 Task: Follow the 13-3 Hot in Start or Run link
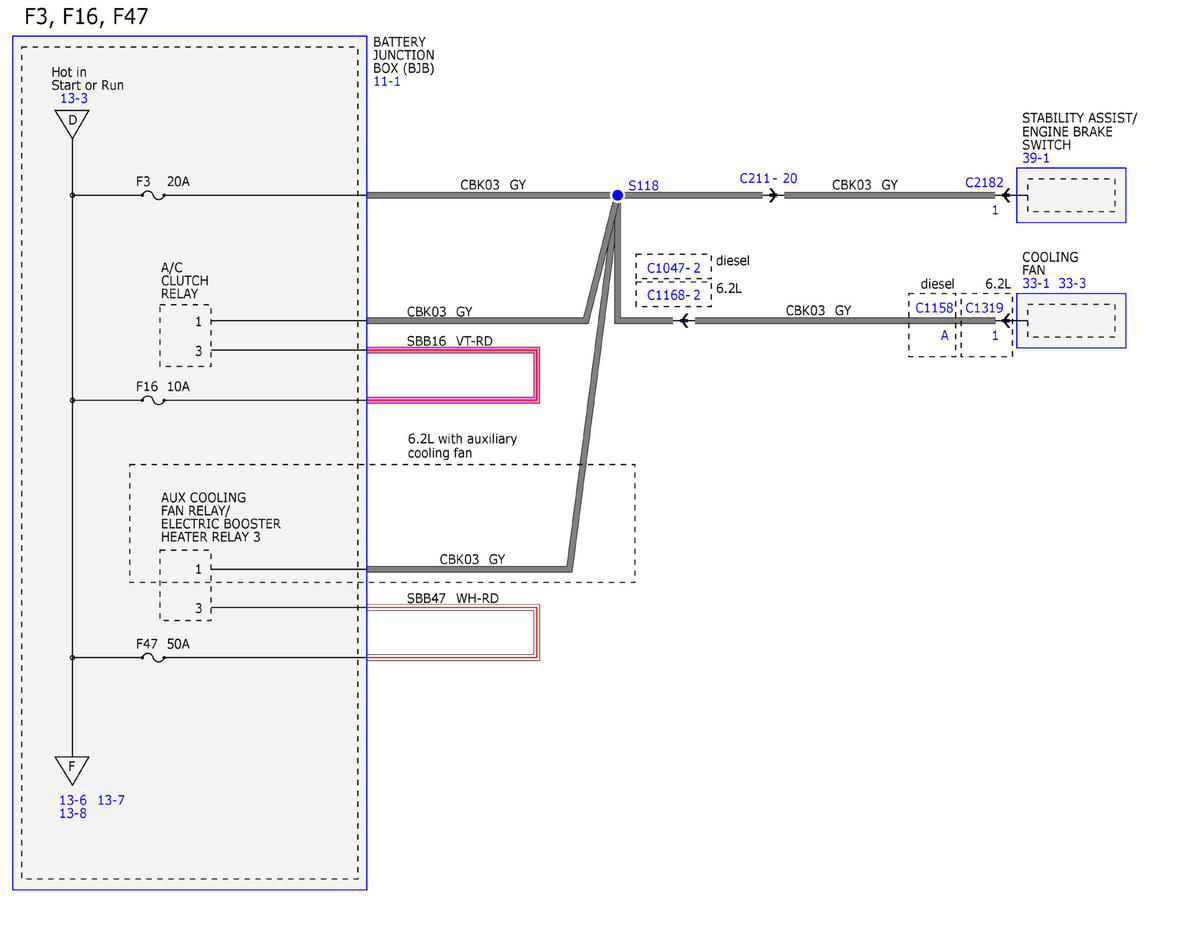[x=73, y=99]
